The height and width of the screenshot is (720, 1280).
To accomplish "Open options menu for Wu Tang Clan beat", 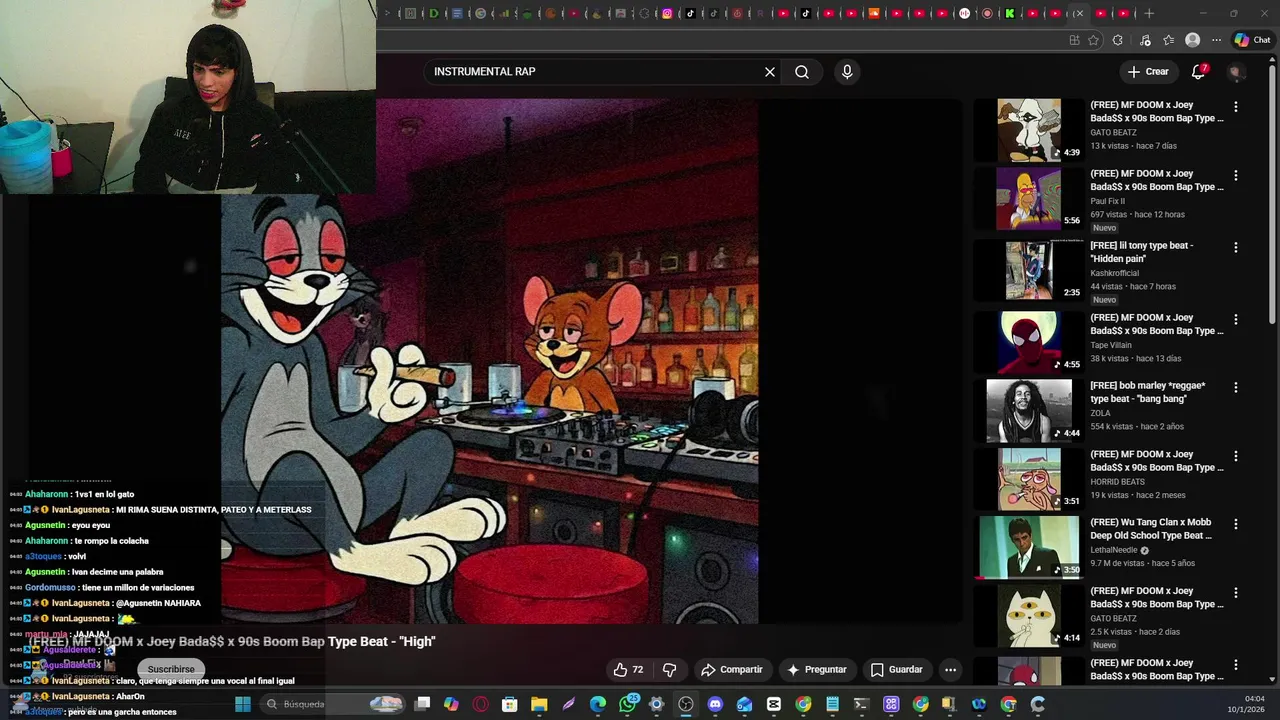I will 1236,524.
